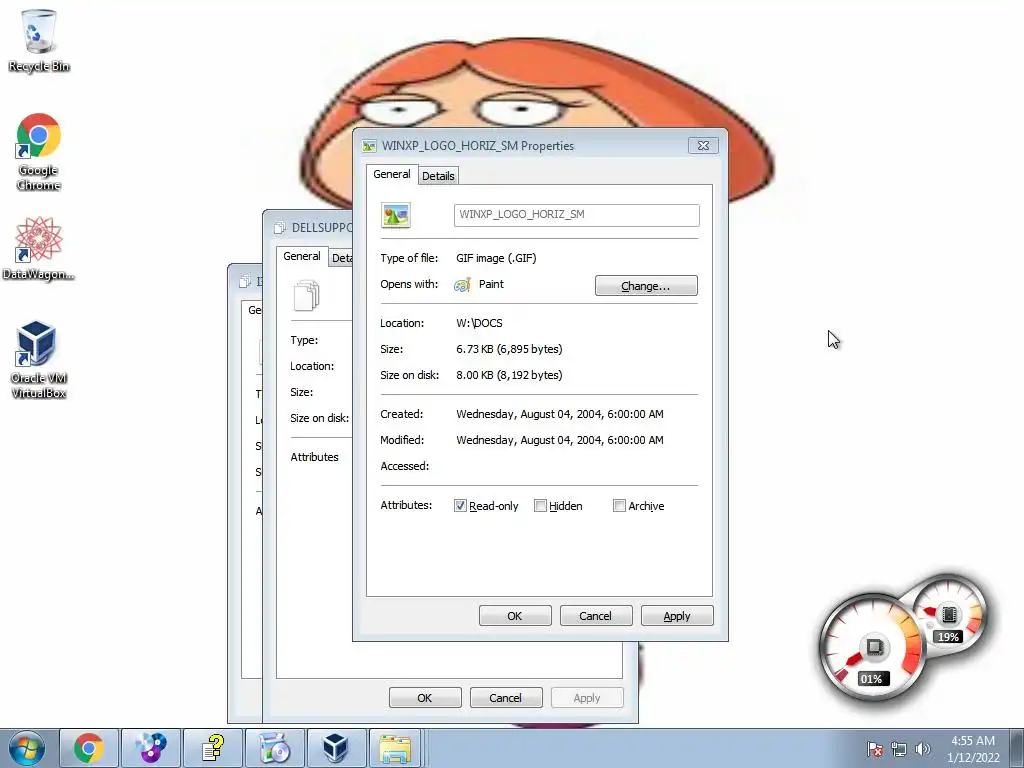Click the file name field WINXP_LOGO_HORIZ_SM

click(x=577, y=215)
